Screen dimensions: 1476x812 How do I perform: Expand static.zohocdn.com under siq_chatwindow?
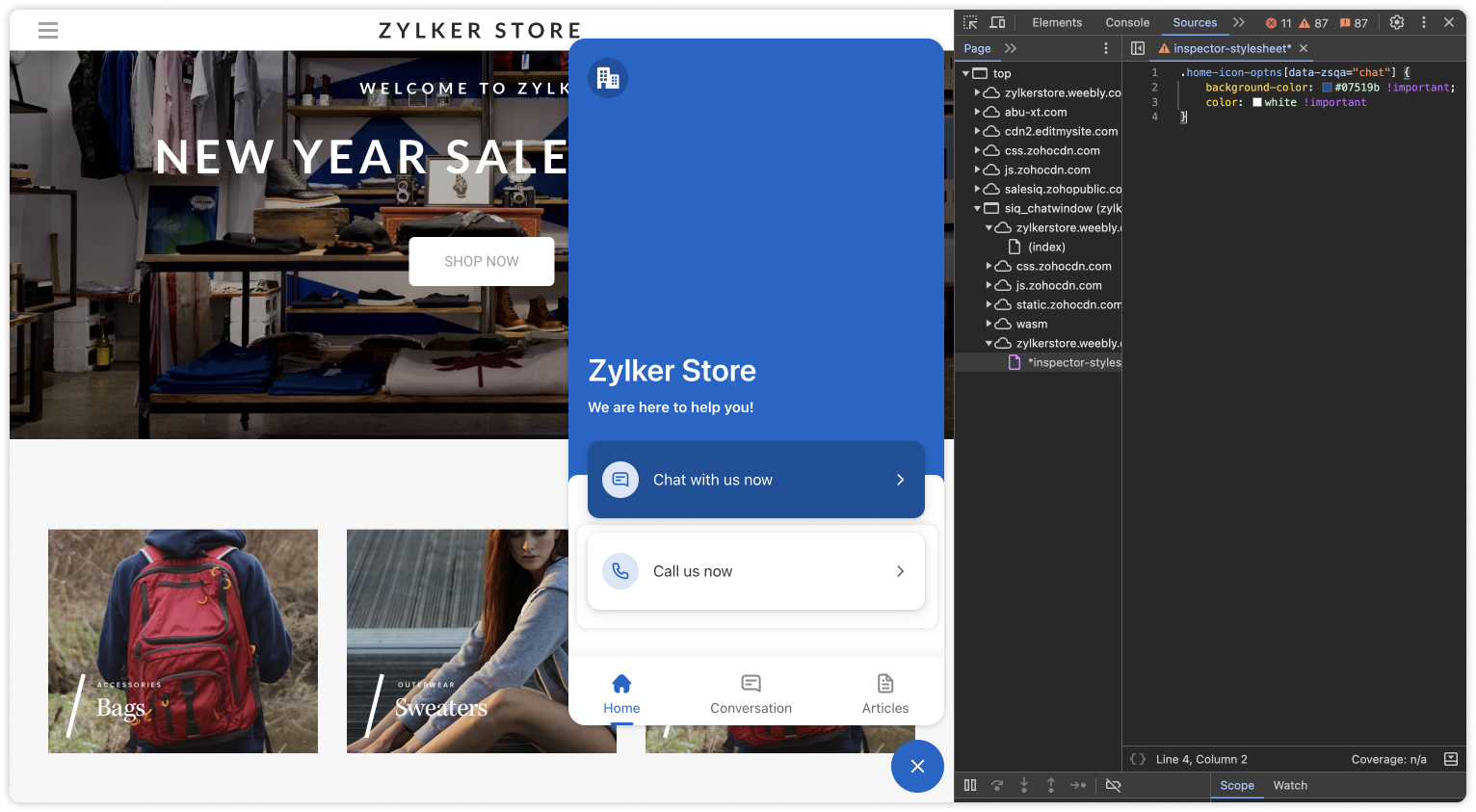pyautogui.click(x=988, y=304)
